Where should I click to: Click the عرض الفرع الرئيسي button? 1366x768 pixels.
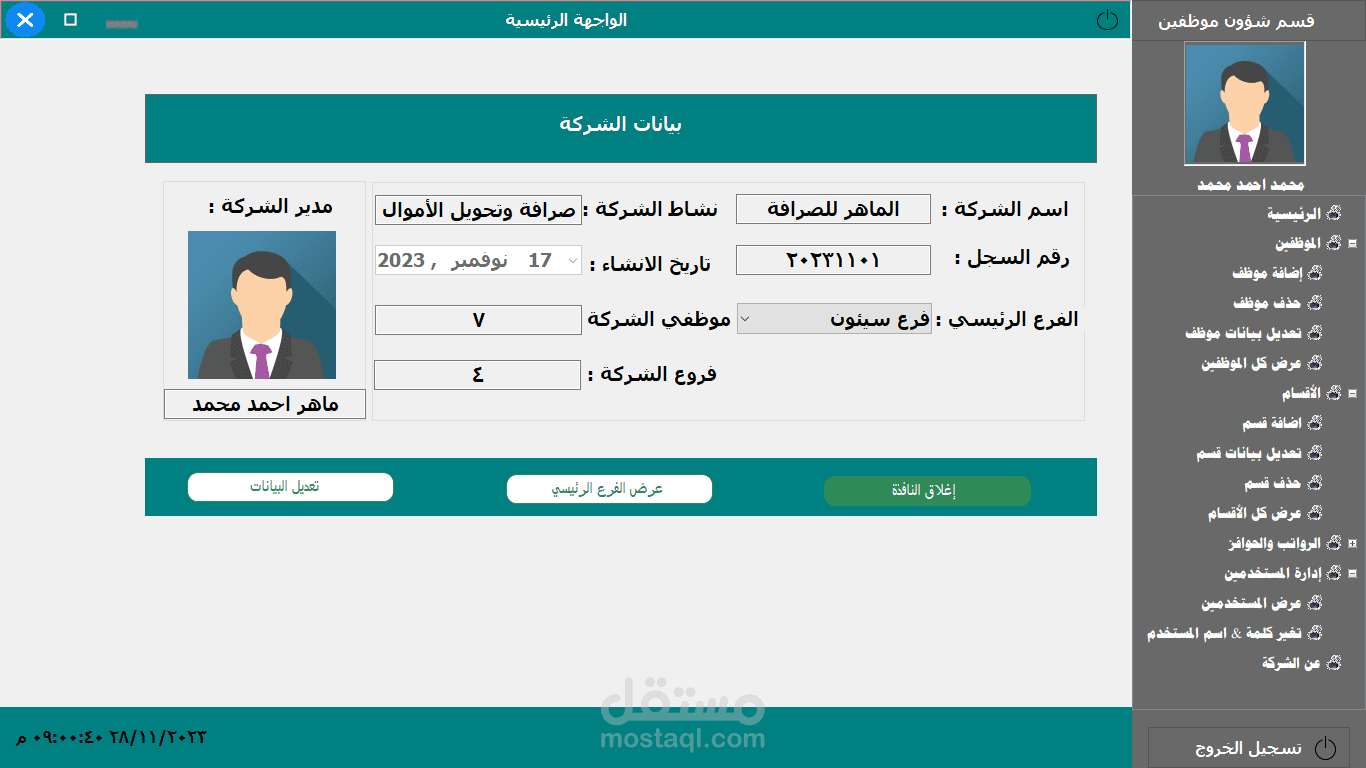609,489
